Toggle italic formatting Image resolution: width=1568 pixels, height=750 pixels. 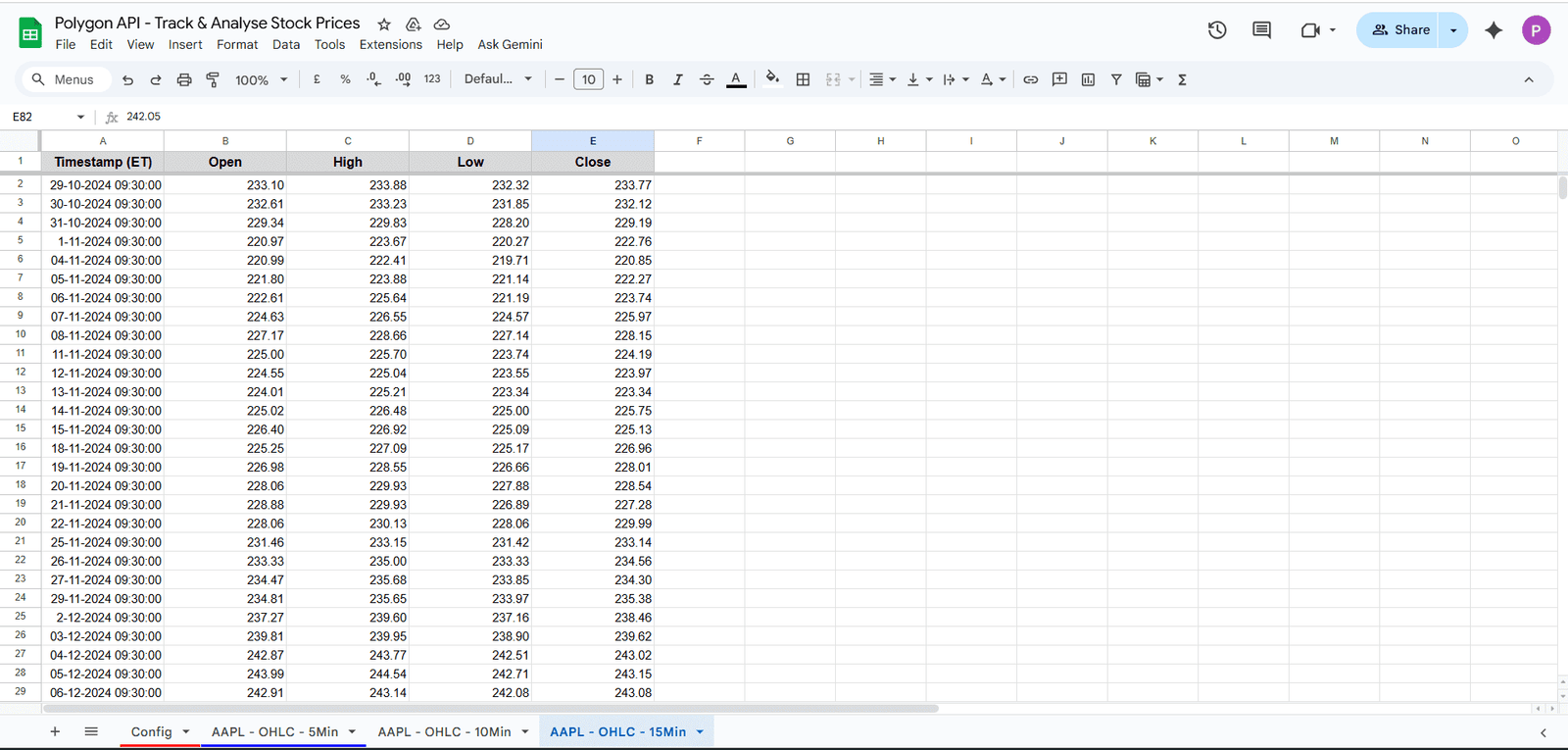[x=677, y=79]
